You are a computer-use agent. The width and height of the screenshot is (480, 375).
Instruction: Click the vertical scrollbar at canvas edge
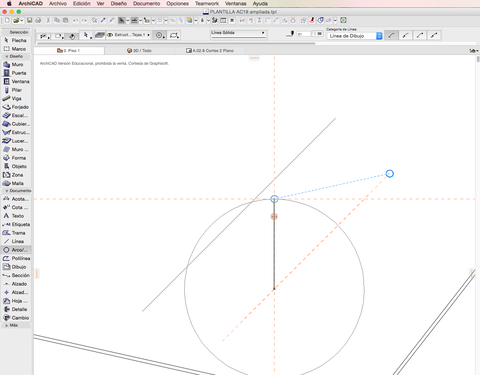[x=478, y=59]
